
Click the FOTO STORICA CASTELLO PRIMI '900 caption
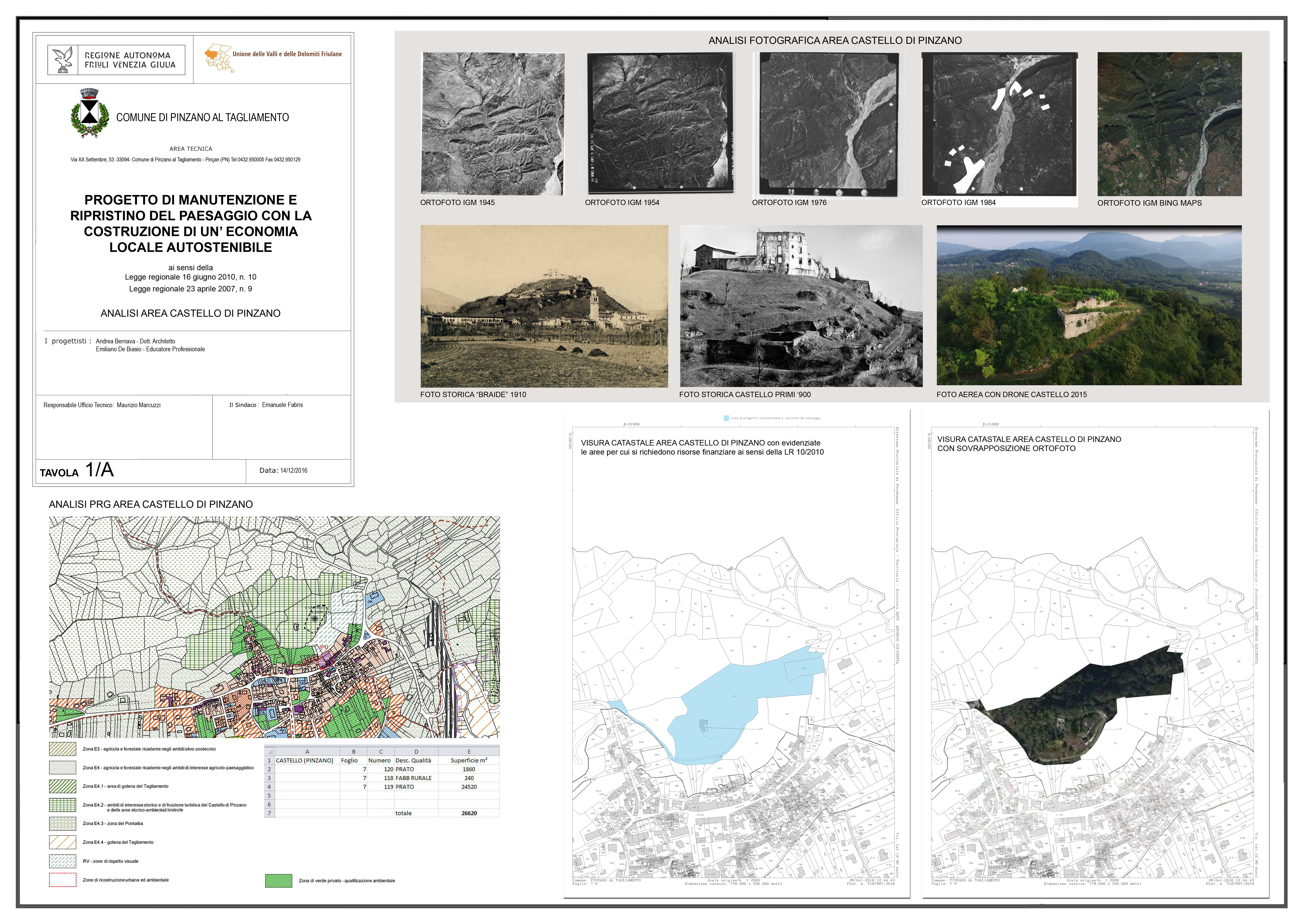point(745,394)
